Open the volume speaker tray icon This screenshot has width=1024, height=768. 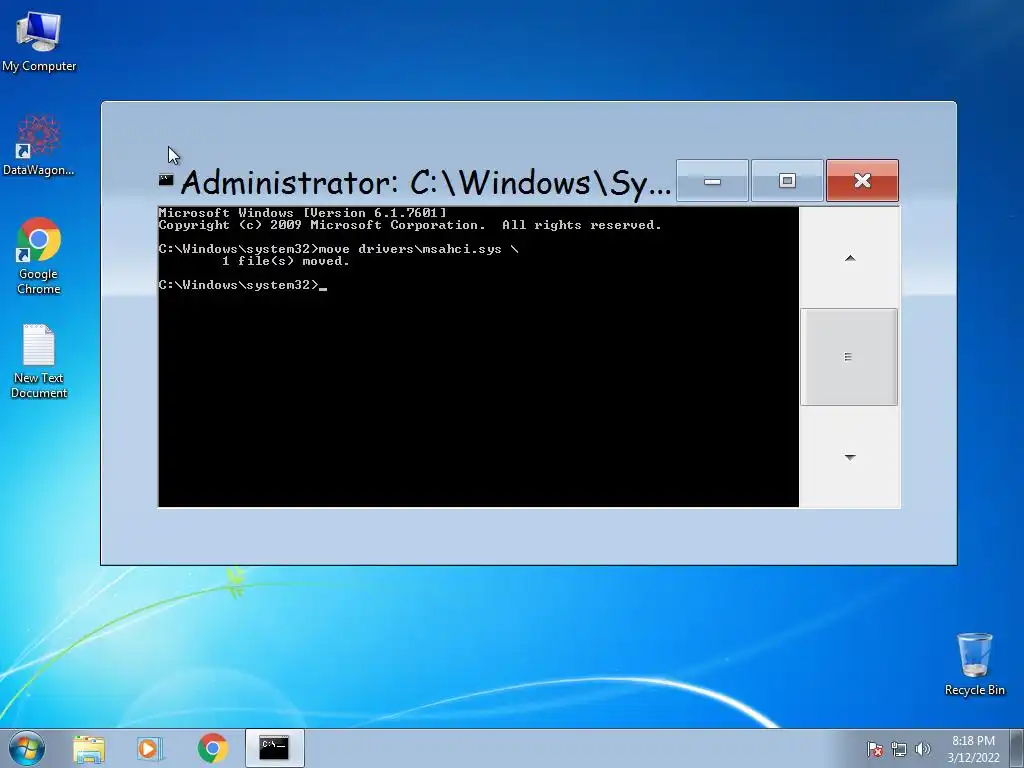pos(922,749)
